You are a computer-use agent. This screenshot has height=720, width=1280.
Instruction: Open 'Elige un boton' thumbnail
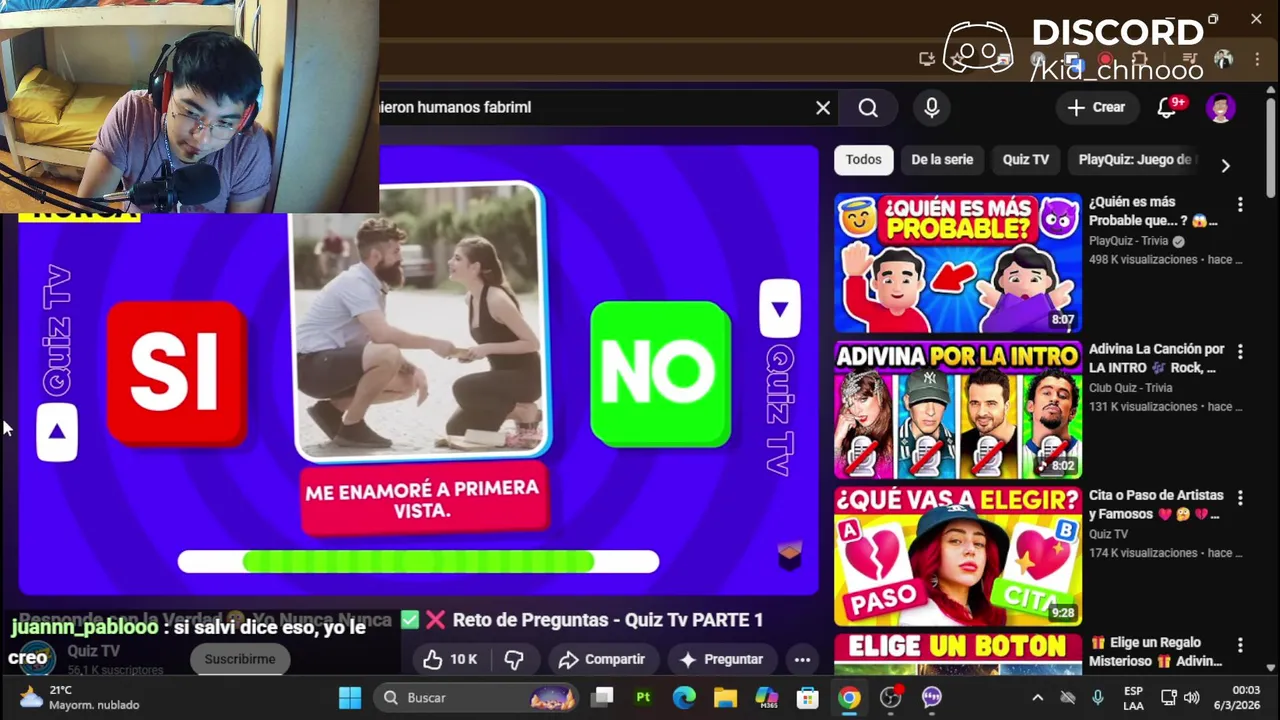pyautogui.click(x=958, y=654)
